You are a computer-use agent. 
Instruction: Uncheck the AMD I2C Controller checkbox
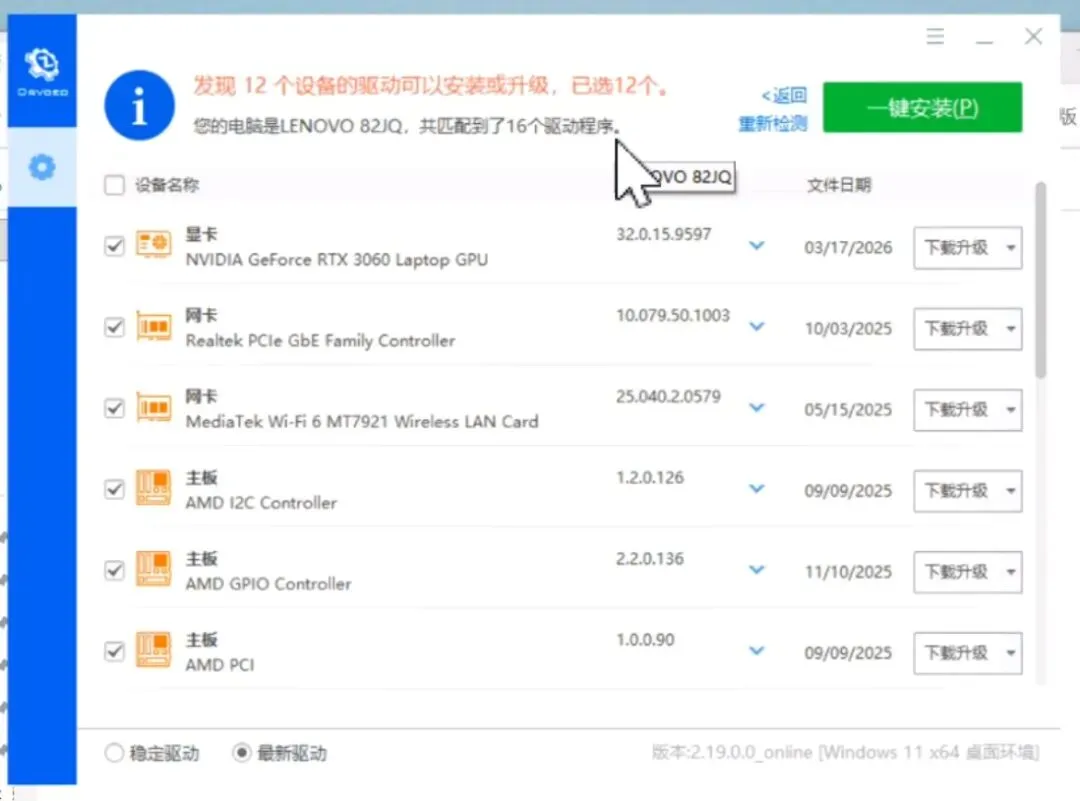point(114,489)
